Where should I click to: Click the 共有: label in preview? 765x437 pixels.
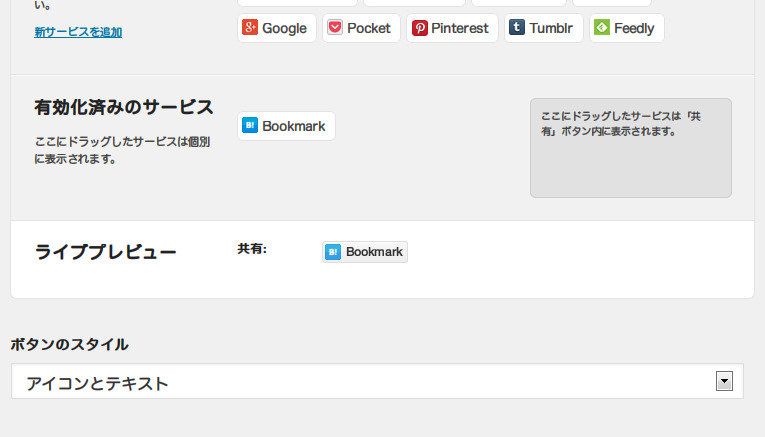(252, 249)
